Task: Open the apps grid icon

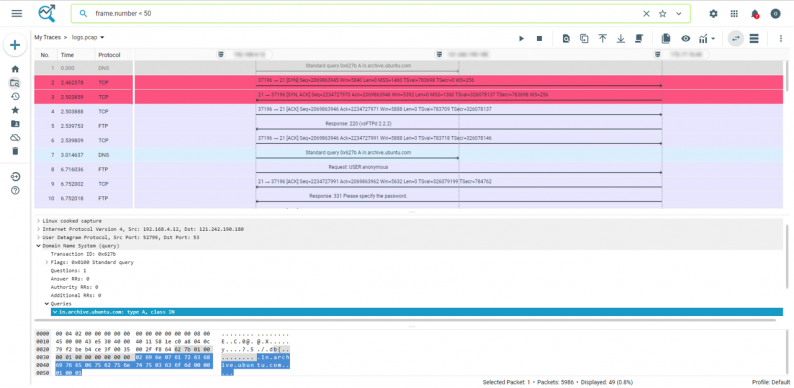Action: point(734,14)
